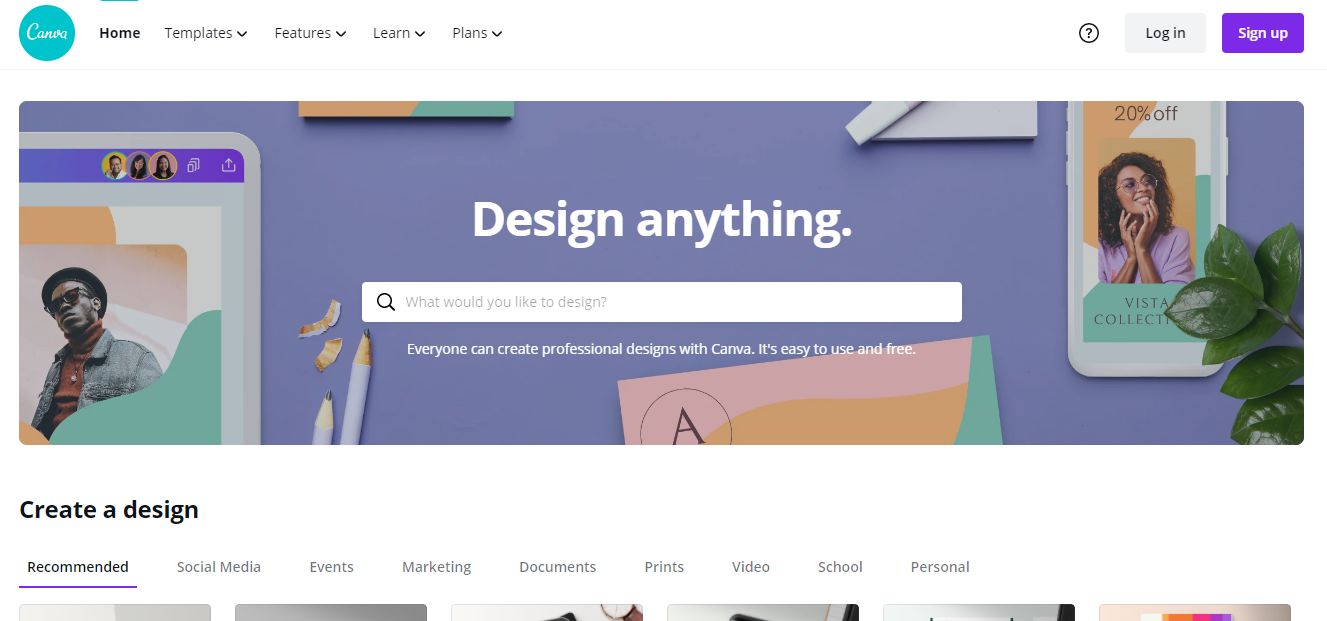
Task: Expand the Features dropdown menu
Action: pyautogui.click(x=310, y=33)
